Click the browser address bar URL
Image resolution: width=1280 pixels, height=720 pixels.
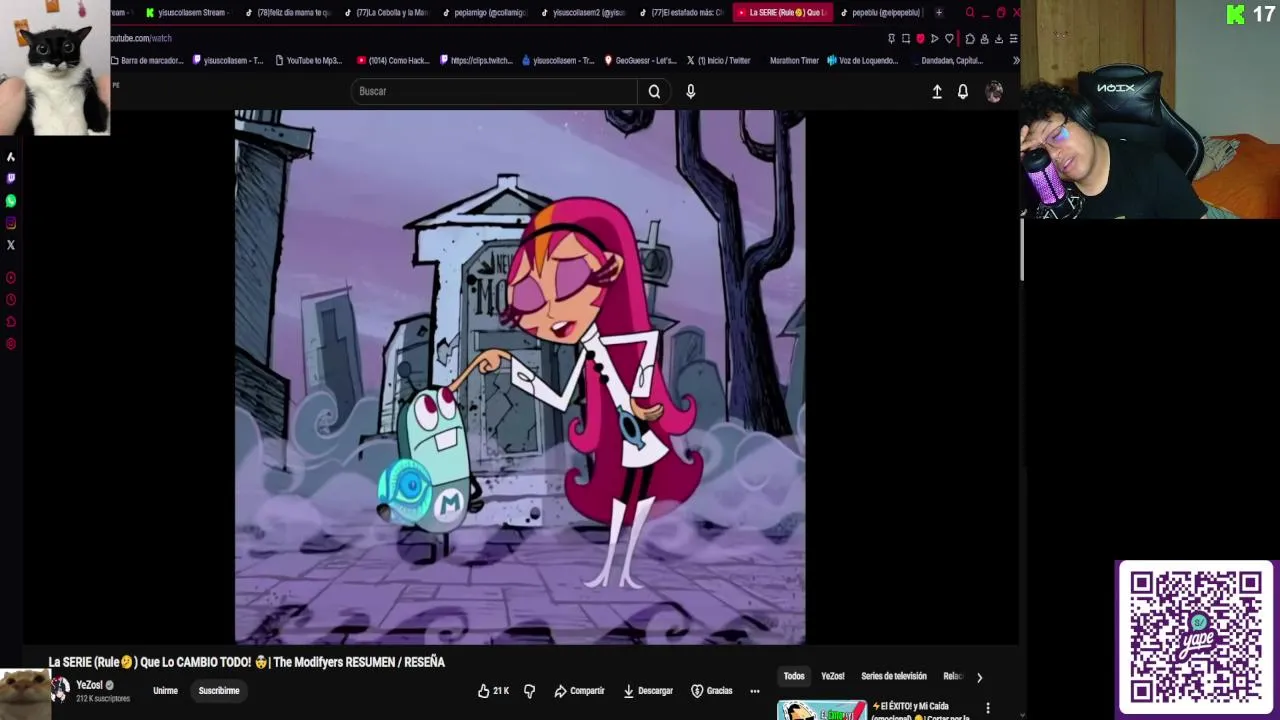(141, 39)
